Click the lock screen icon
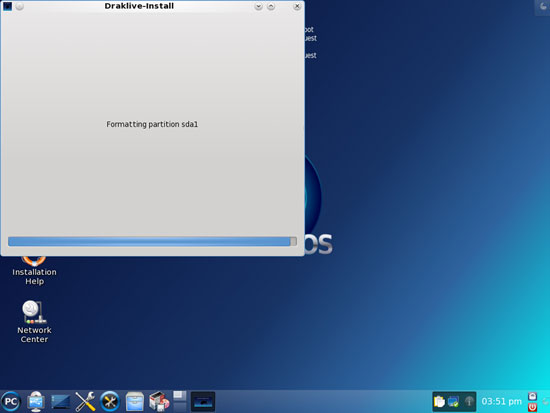Image resolution: width=550 pixels, height=413 pixels. coord(532,397)
